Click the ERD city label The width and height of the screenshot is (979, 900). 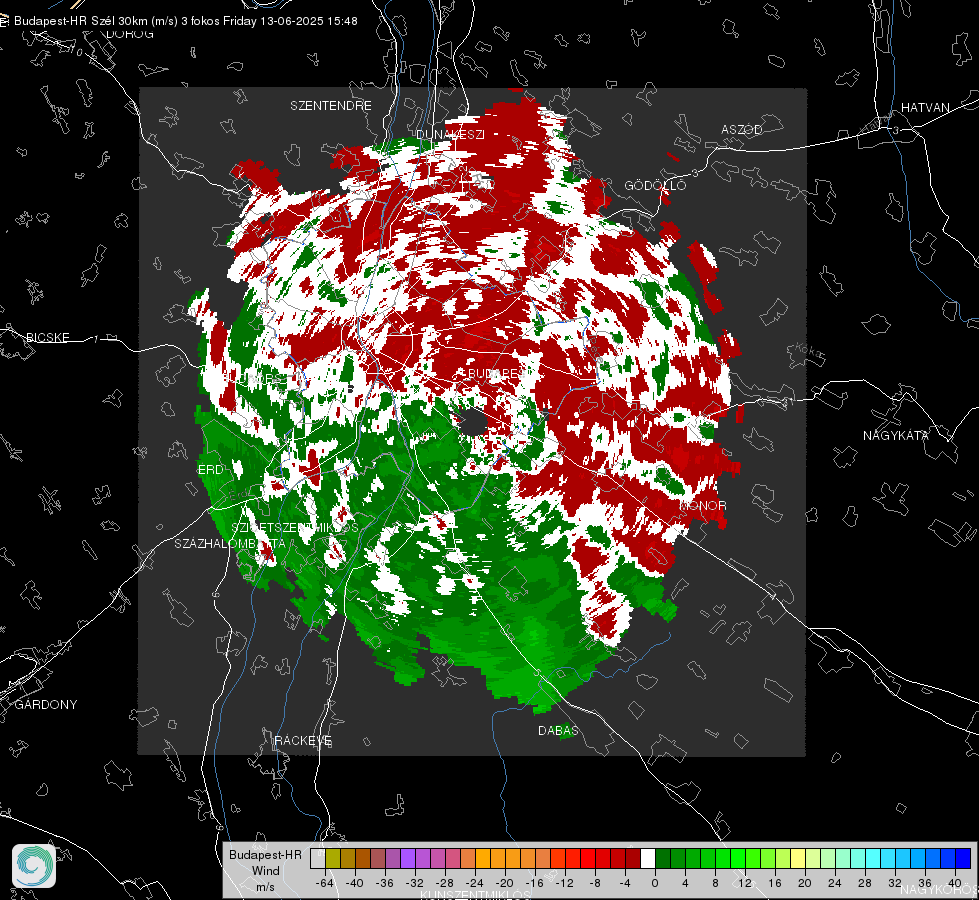click(x=210, y=470)
